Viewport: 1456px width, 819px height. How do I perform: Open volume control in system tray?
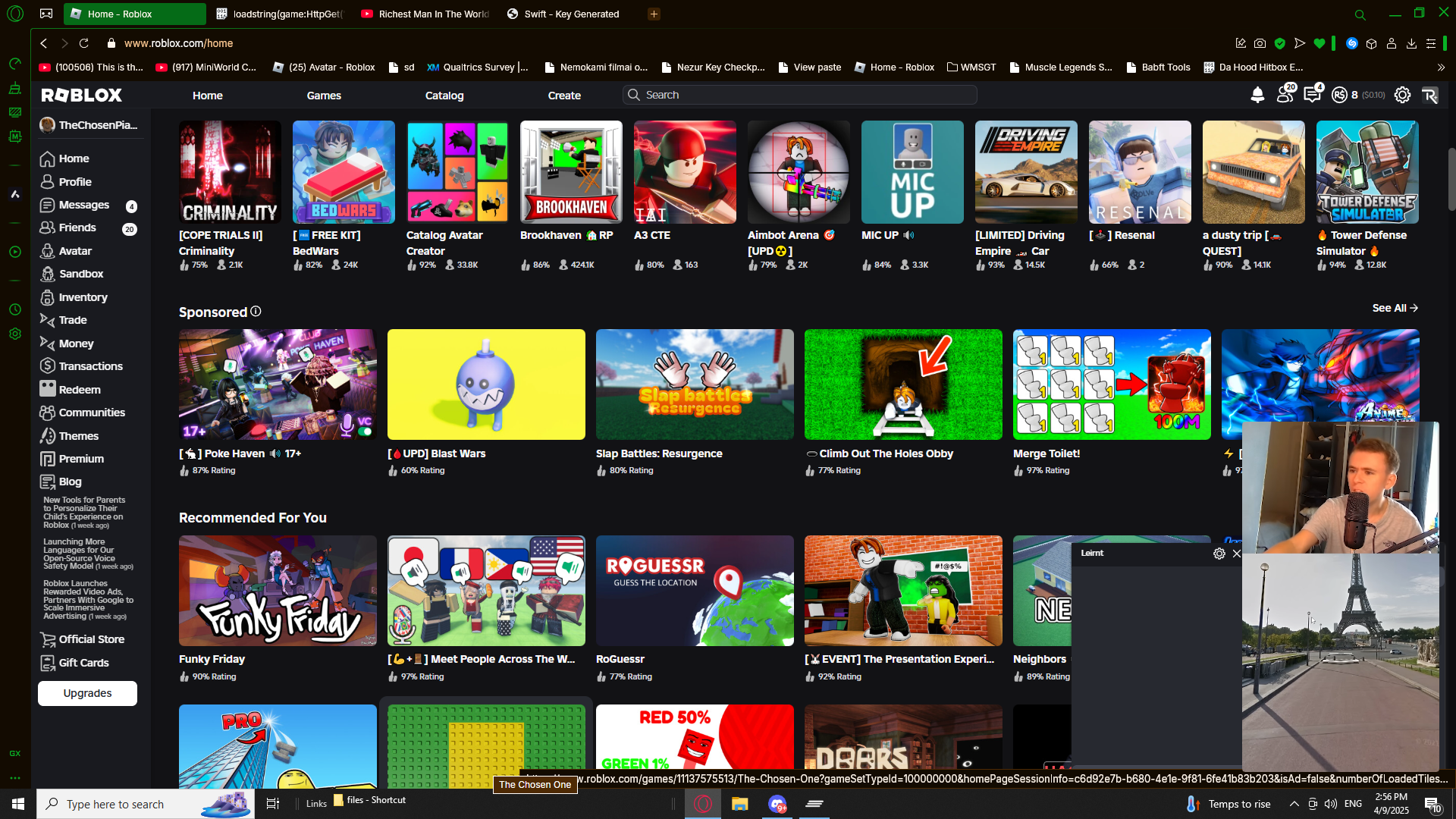point(1331,804)
